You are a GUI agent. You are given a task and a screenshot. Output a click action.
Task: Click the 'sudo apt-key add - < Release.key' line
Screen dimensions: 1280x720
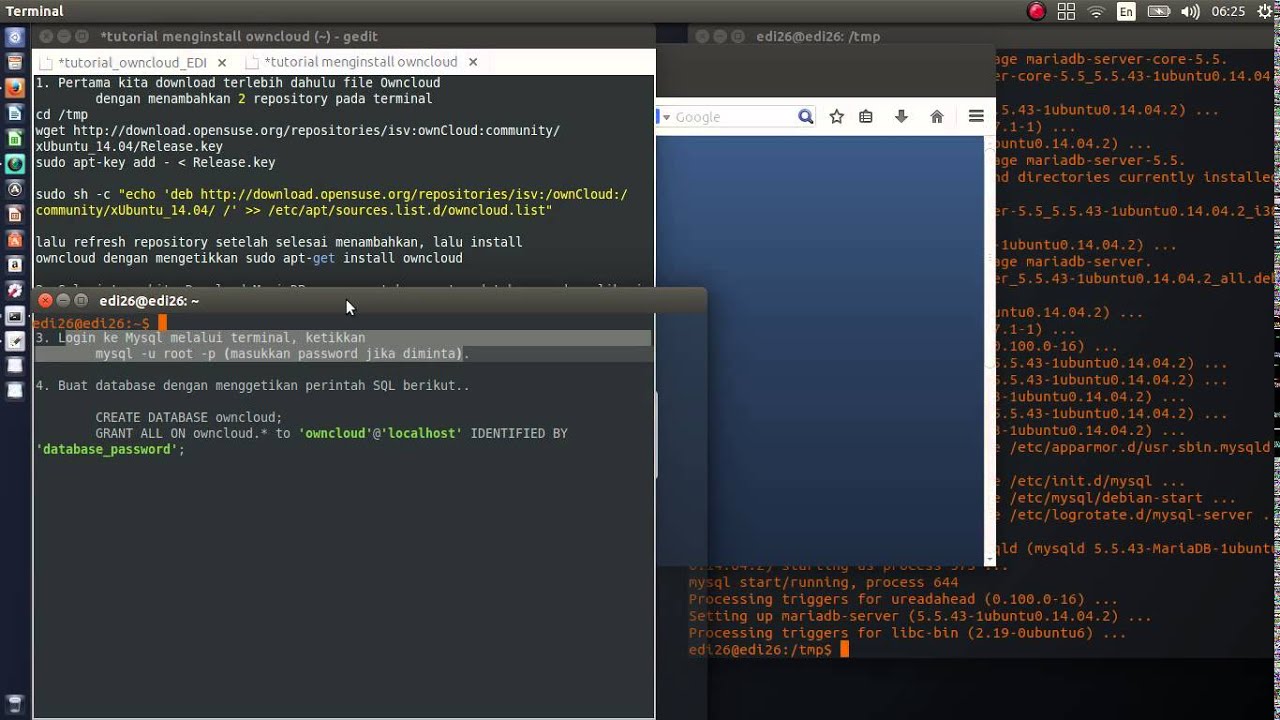coord(155,162)
